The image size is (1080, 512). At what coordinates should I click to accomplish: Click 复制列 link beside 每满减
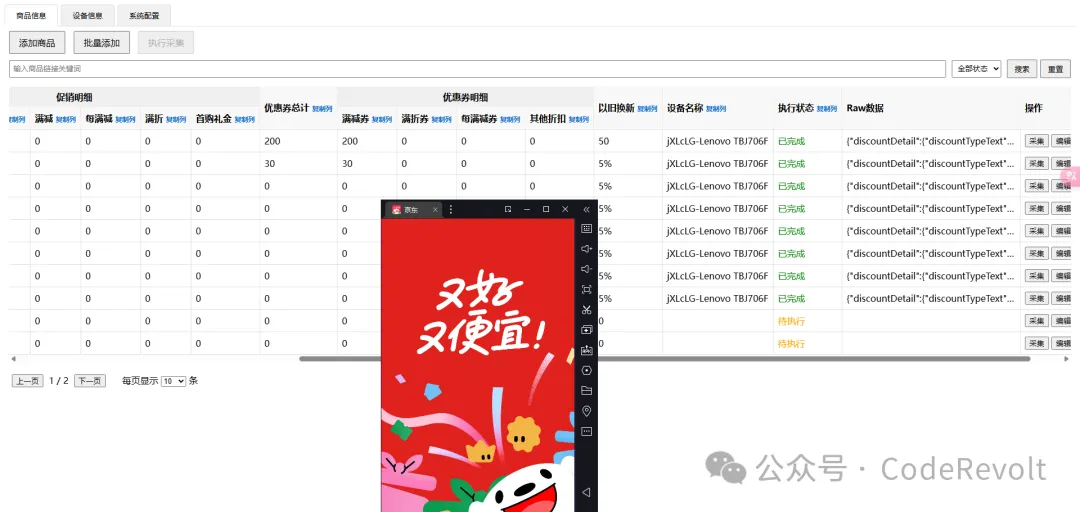click(126, 120)
